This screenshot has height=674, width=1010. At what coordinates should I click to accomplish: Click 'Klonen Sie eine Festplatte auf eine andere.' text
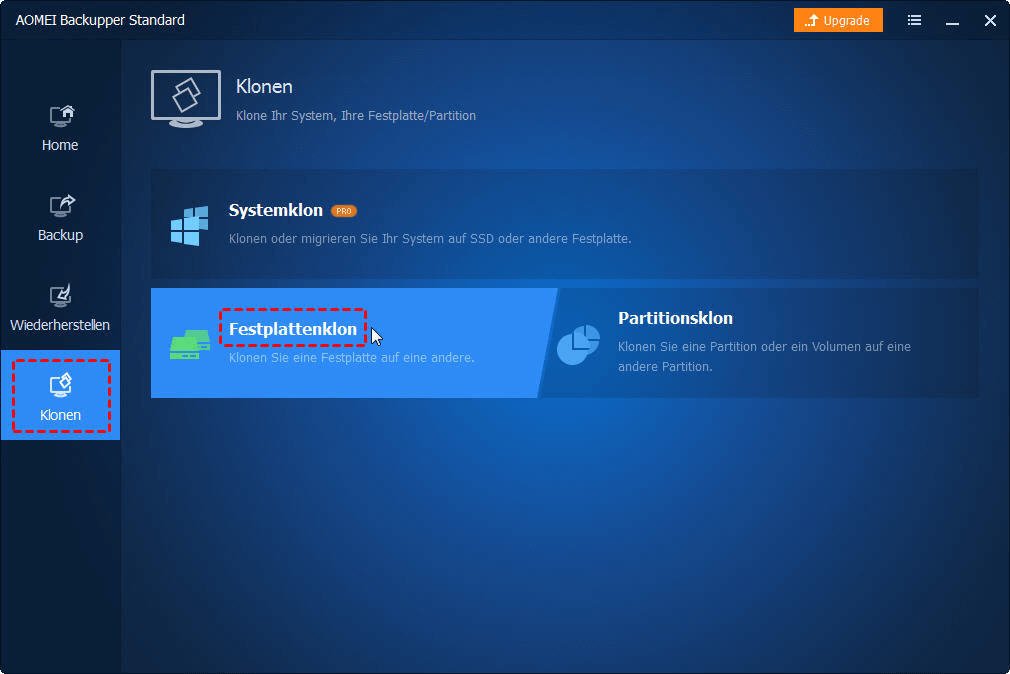point(352,358)
